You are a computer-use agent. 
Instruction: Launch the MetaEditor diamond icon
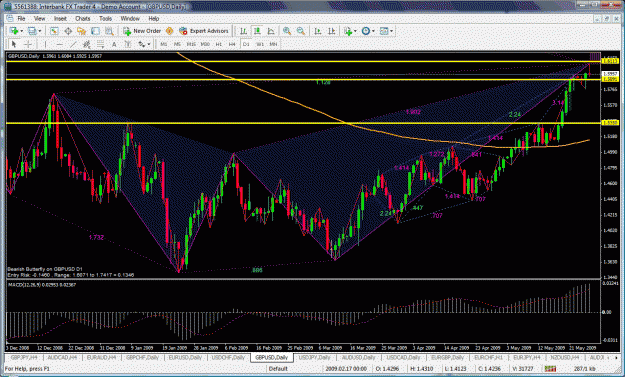point(169,31)
